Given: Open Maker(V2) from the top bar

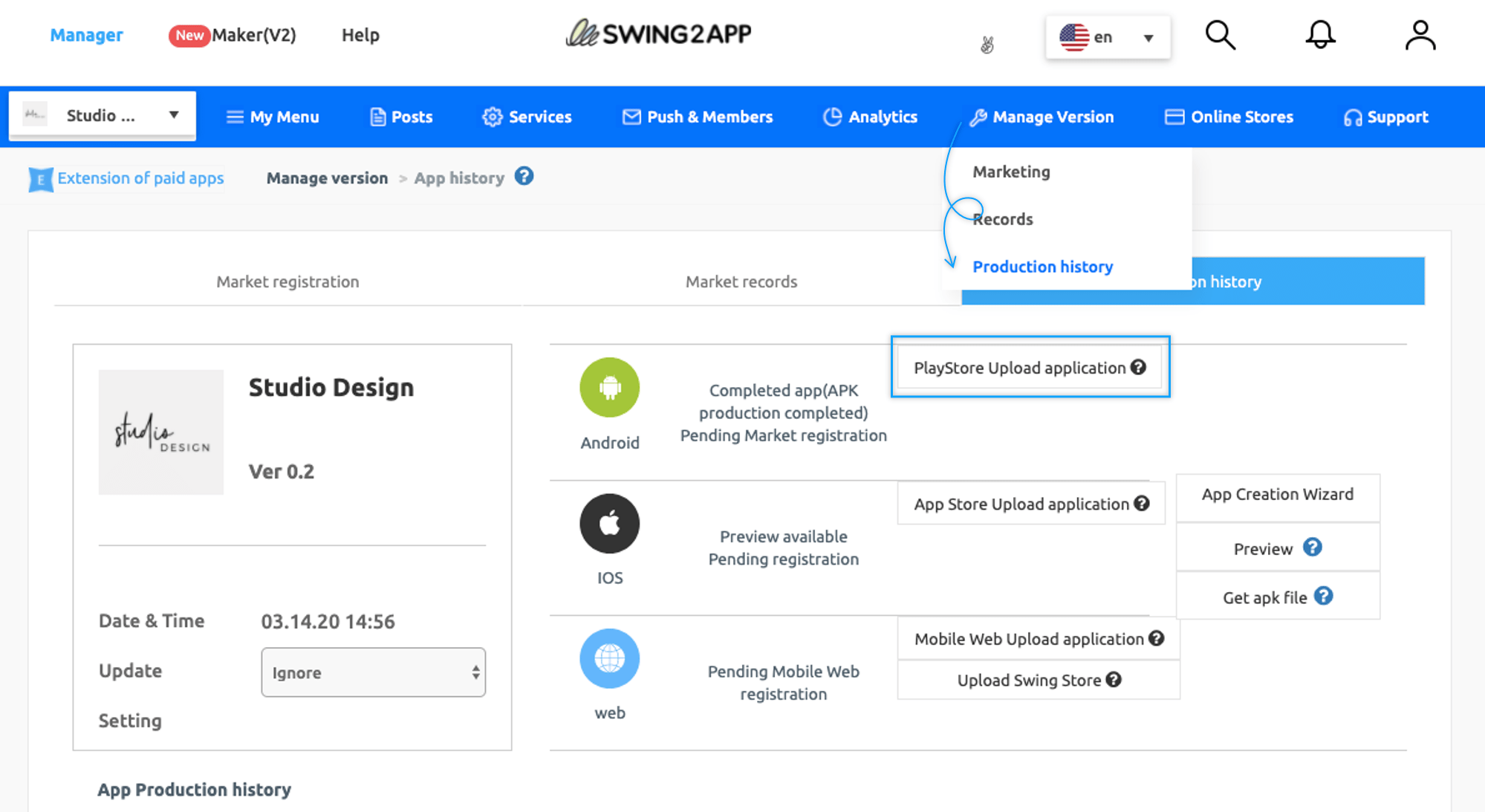Looking at the screenshot, I should [233, 35].
